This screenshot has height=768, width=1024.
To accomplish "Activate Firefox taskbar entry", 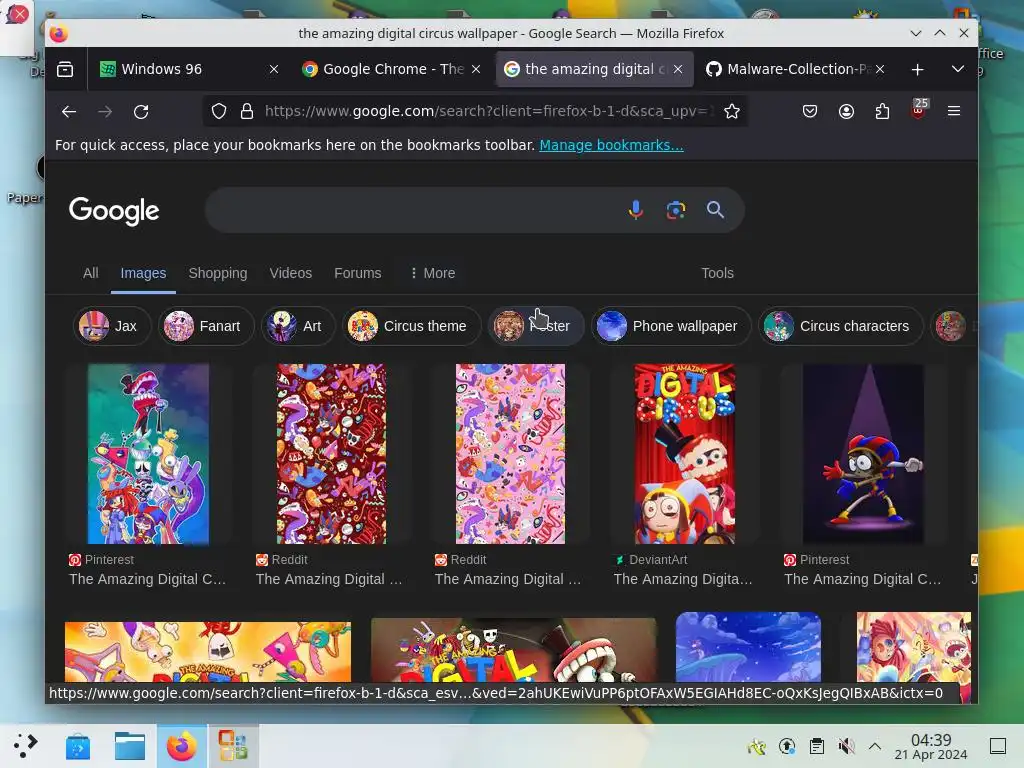I will tap(182, 746).
